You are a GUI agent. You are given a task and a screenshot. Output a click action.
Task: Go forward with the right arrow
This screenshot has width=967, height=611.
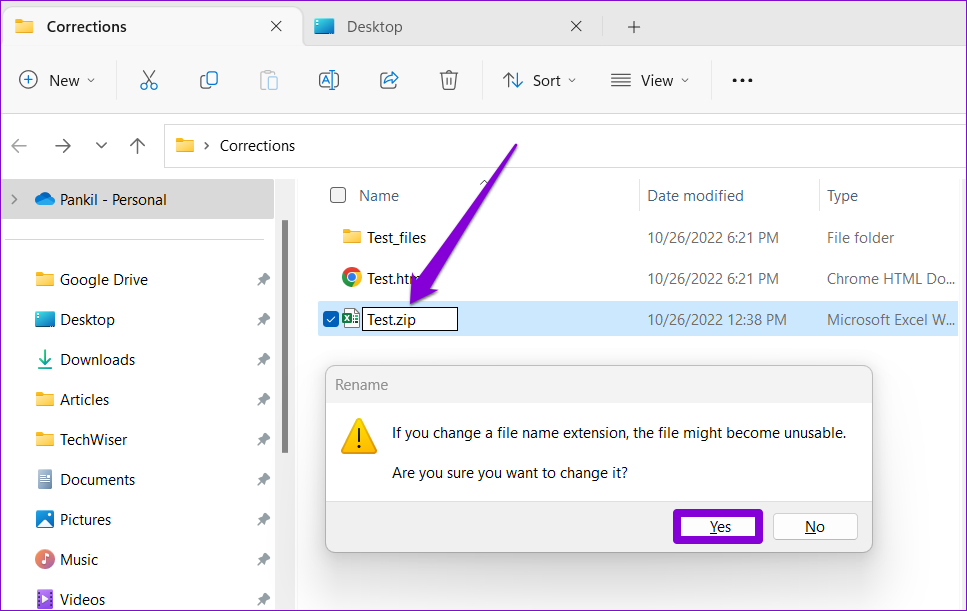pyautogui.click(x=62, y=146)
